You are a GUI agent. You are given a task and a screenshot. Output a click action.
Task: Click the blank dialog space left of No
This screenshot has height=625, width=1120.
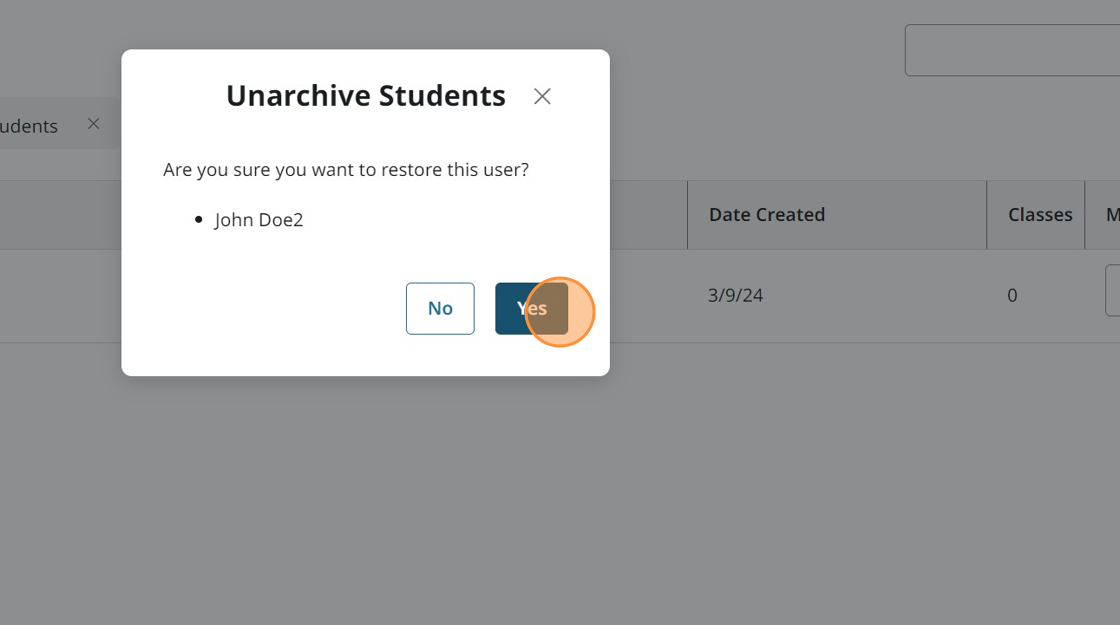pos(270,308)
